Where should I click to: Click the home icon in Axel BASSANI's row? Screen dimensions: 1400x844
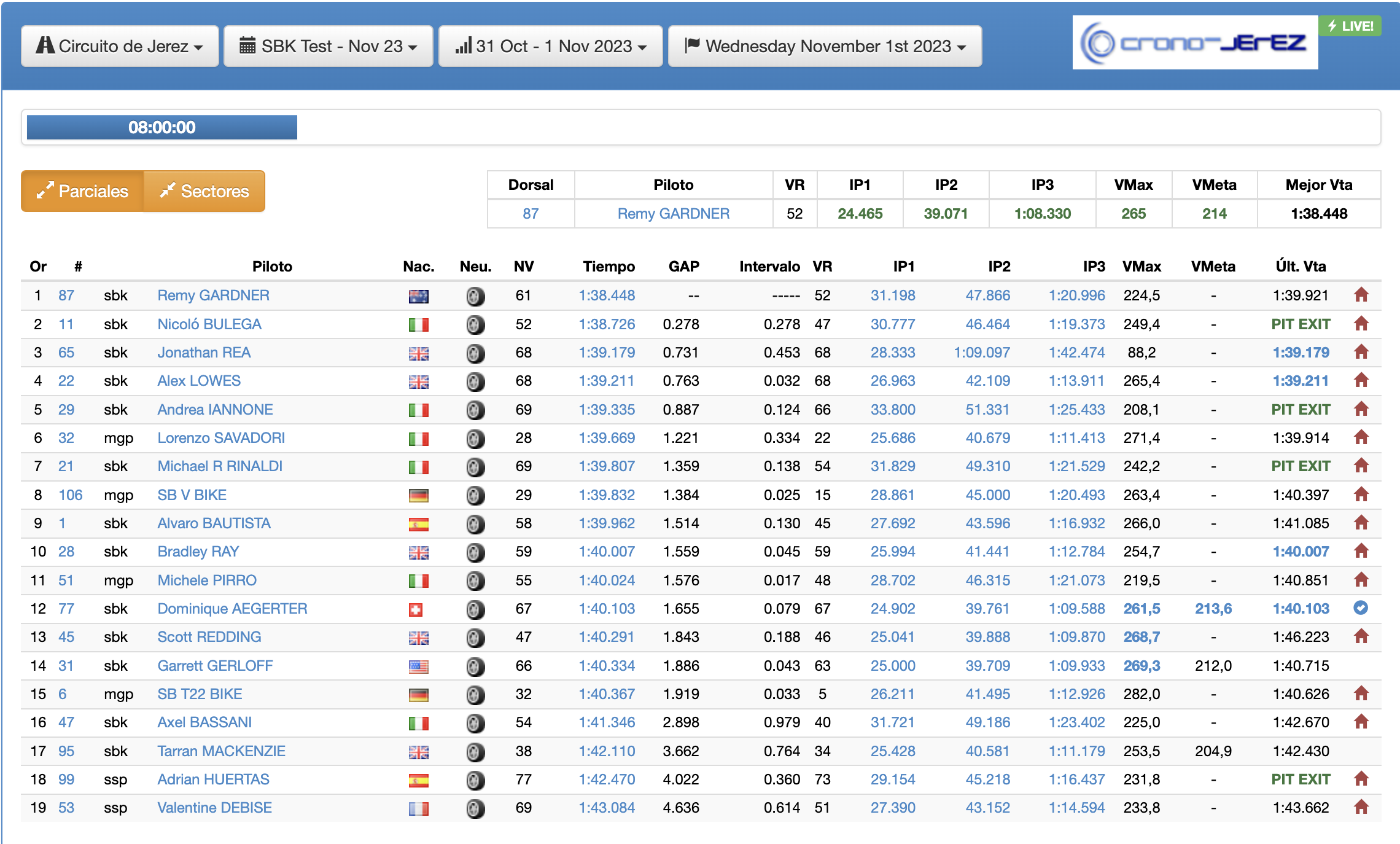(1361, 722)
